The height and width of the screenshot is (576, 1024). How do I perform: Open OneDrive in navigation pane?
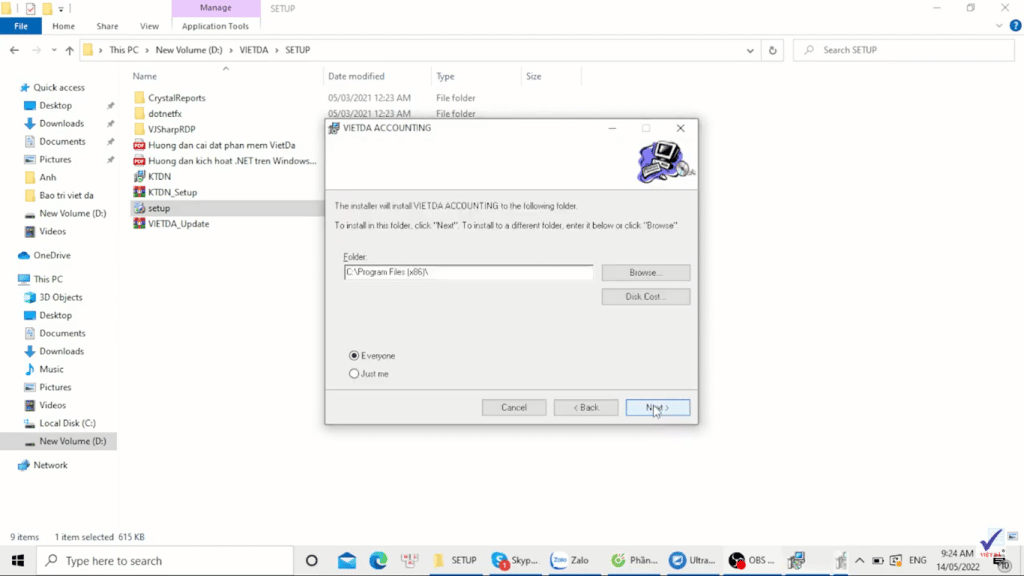click(x=52, y=255)
